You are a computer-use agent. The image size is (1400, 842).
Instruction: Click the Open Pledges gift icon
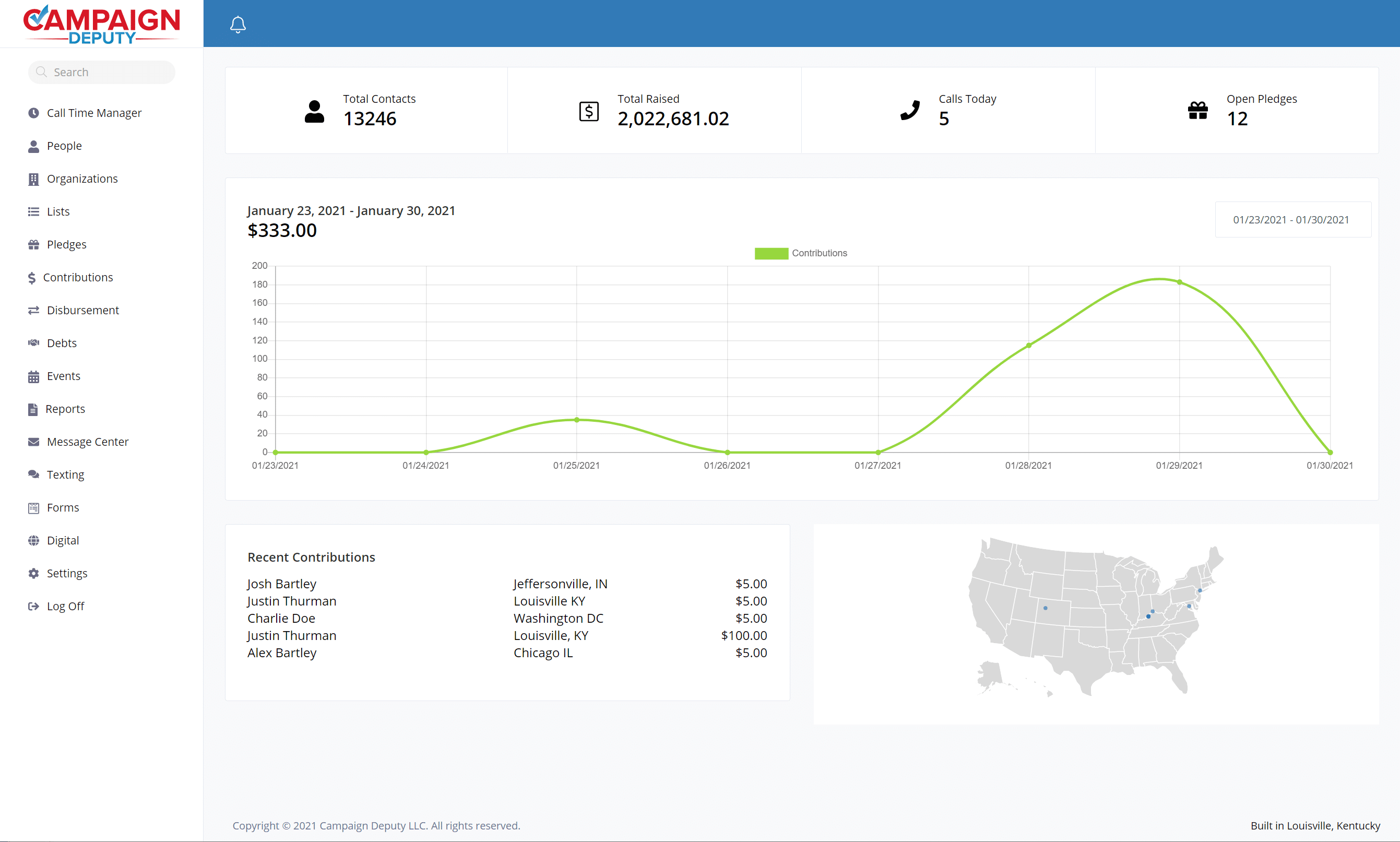click(1197, 110)
